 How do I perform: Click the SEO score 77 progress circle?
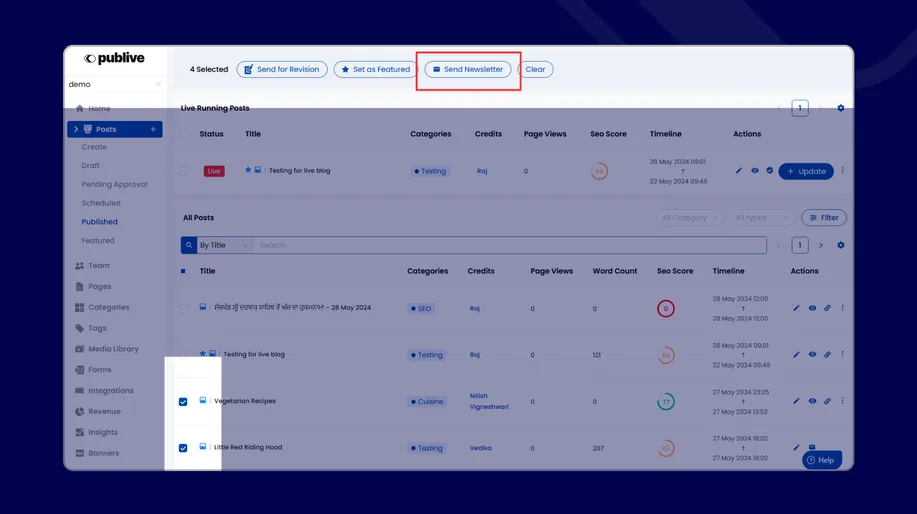tap(666, 402)
